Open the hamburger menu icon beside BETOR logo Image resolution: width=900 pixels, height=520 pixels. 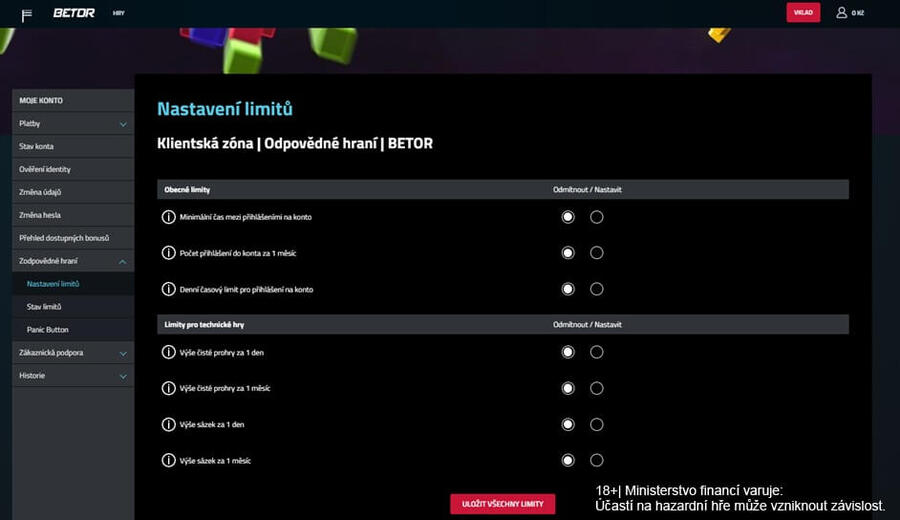pos(26,15)
